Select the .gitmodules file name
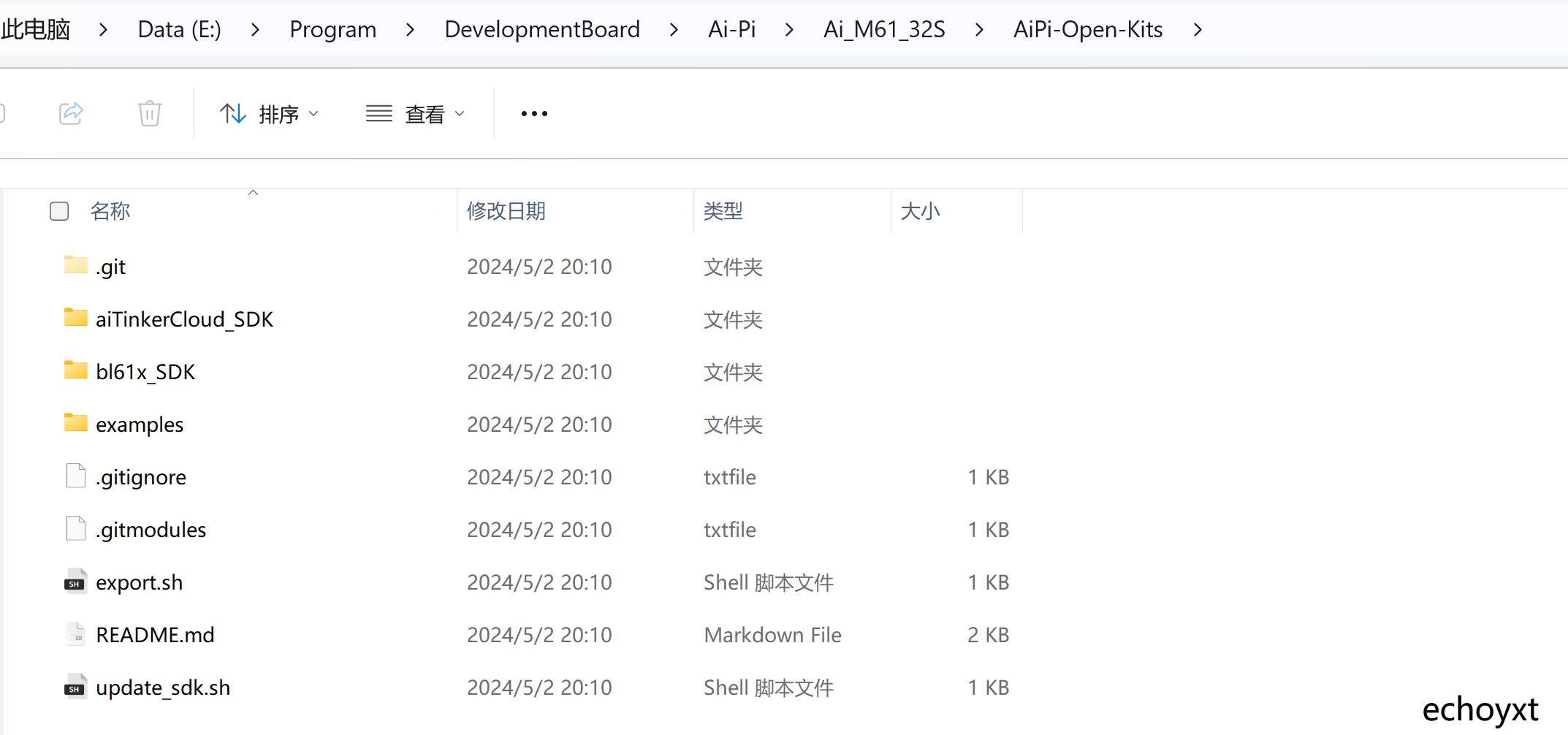Image resolution: width=1568 pixels, height=735 pixels. pyautogui.click(x=151, y=530)
